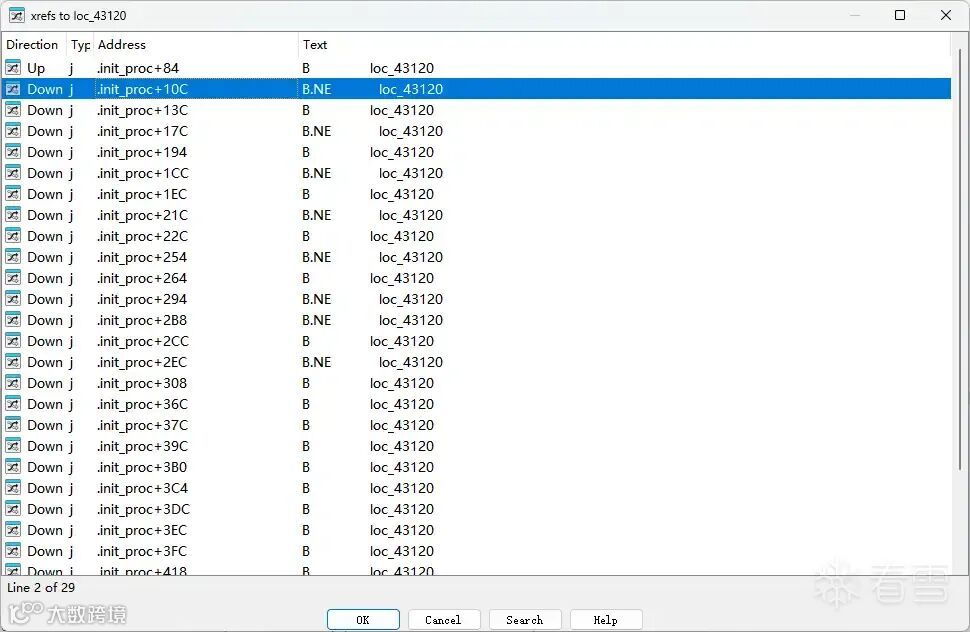Select address .init_proc+294

point(141,299)
